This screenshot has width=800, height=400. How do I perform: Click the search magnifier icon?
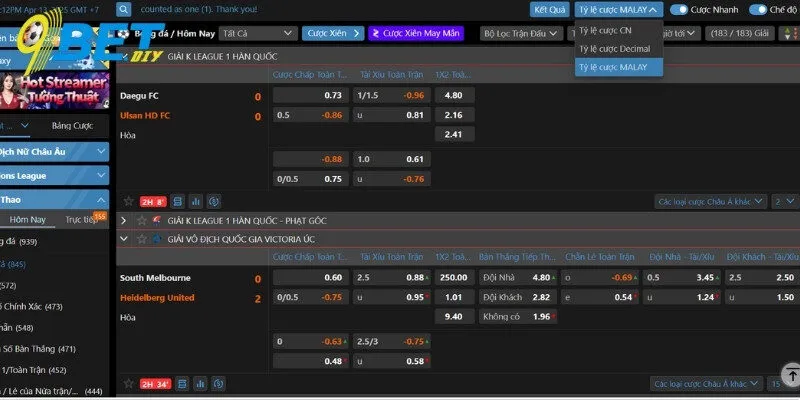coord(123,9)
